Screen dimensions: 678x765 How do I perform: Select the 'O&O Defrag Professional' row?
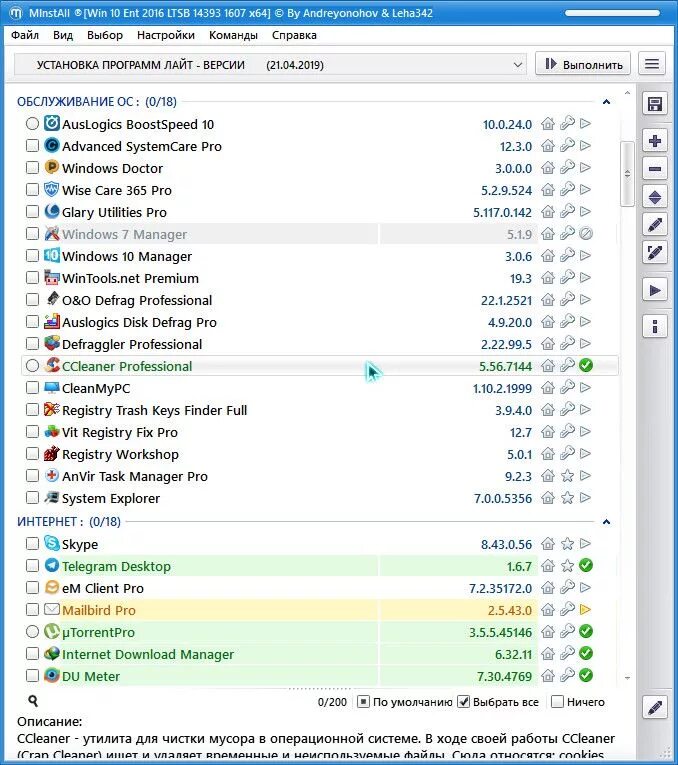pyautogui.click(x=319, y=300)
